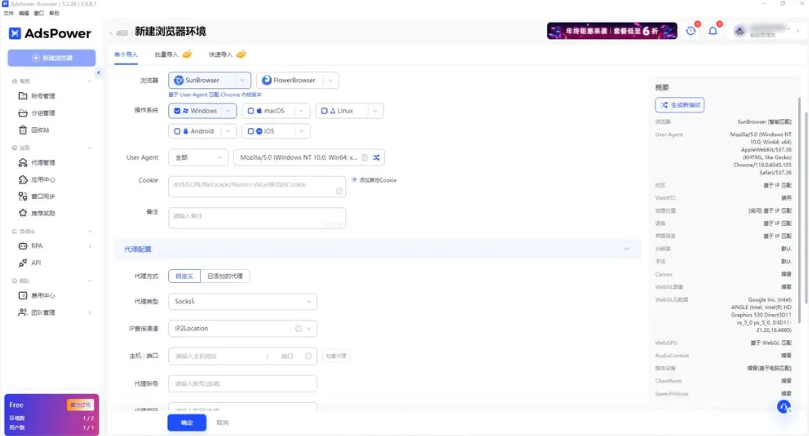This screenshot has width=809, height=436.
Task: Enable the Linux operating system checkbox
Action: (x=325, y=111)
